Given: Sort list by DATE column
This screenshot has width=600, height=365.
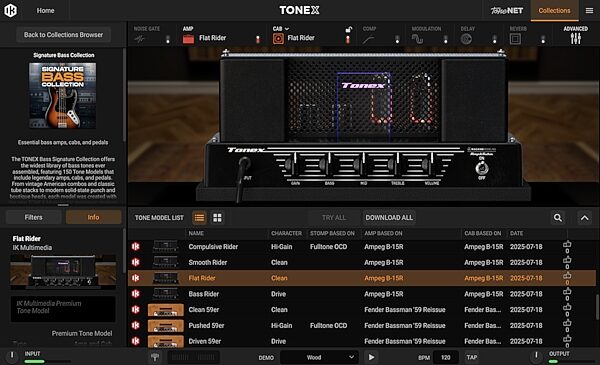Looking at the screenshot, I should [x=516, y=233].
